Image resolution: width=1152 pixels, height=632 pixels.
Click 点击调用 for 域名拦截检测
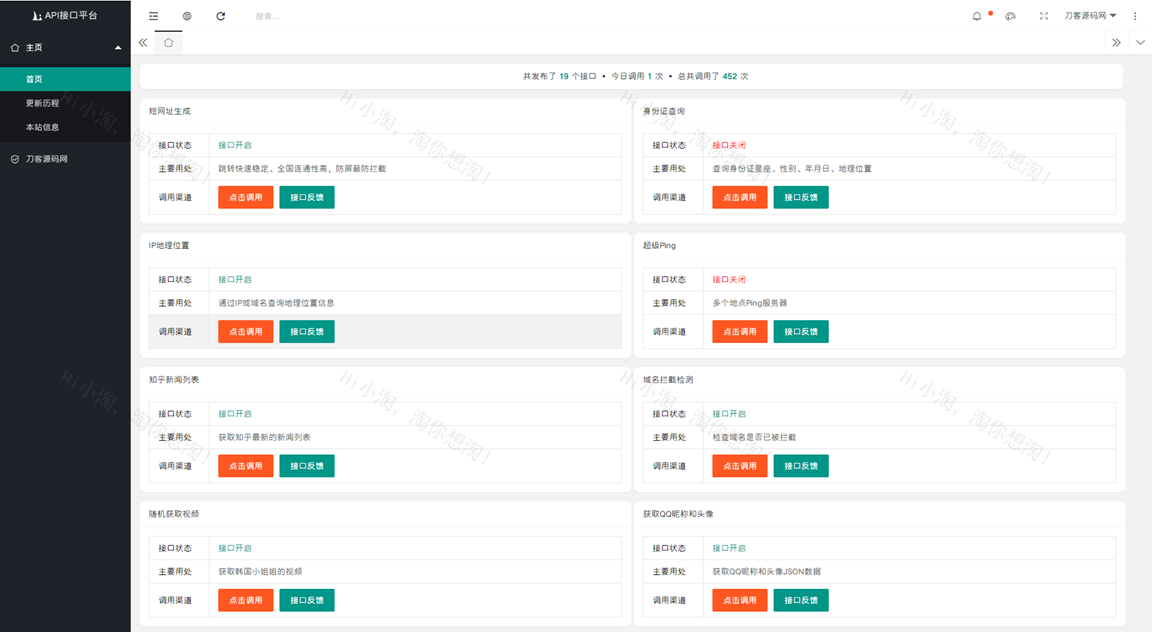[740, 466]
